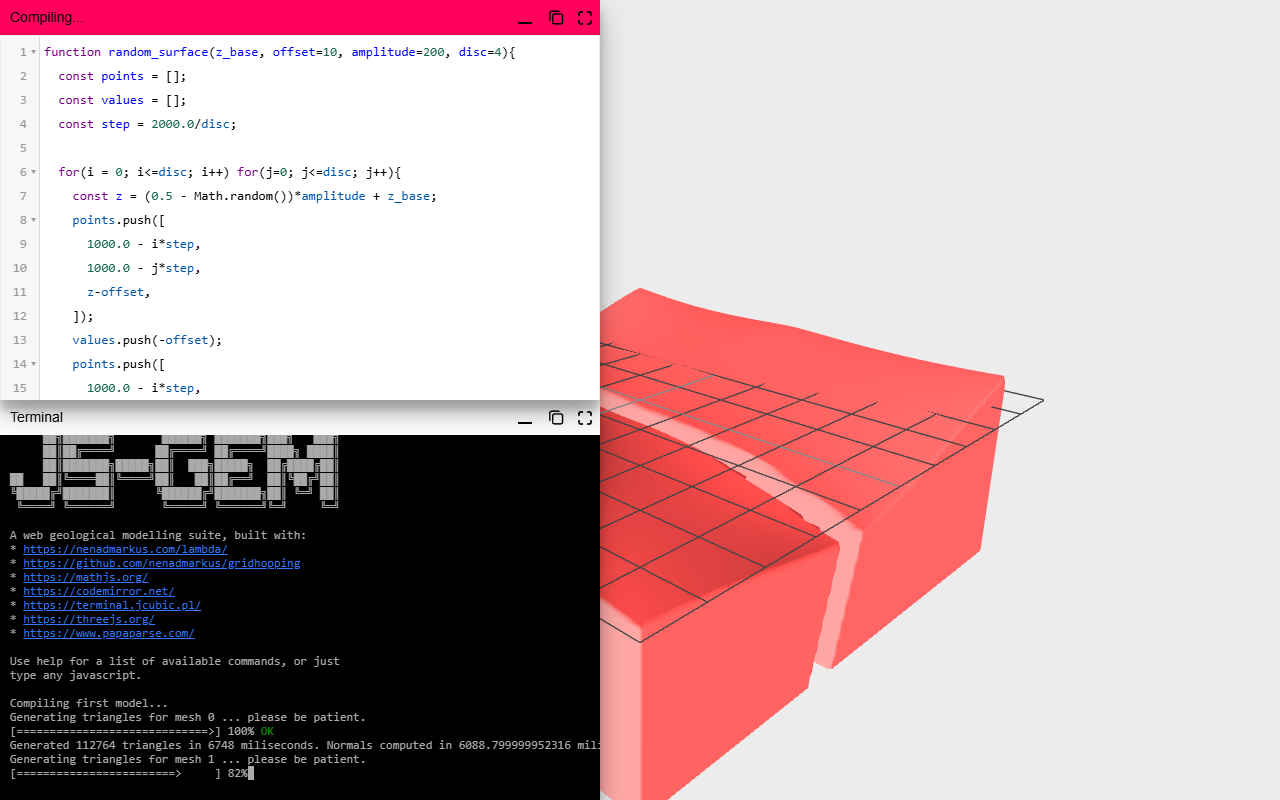Collapse code fold arrow on line 1
This screenshot has height=800, width=1280.
pos(33,52)
